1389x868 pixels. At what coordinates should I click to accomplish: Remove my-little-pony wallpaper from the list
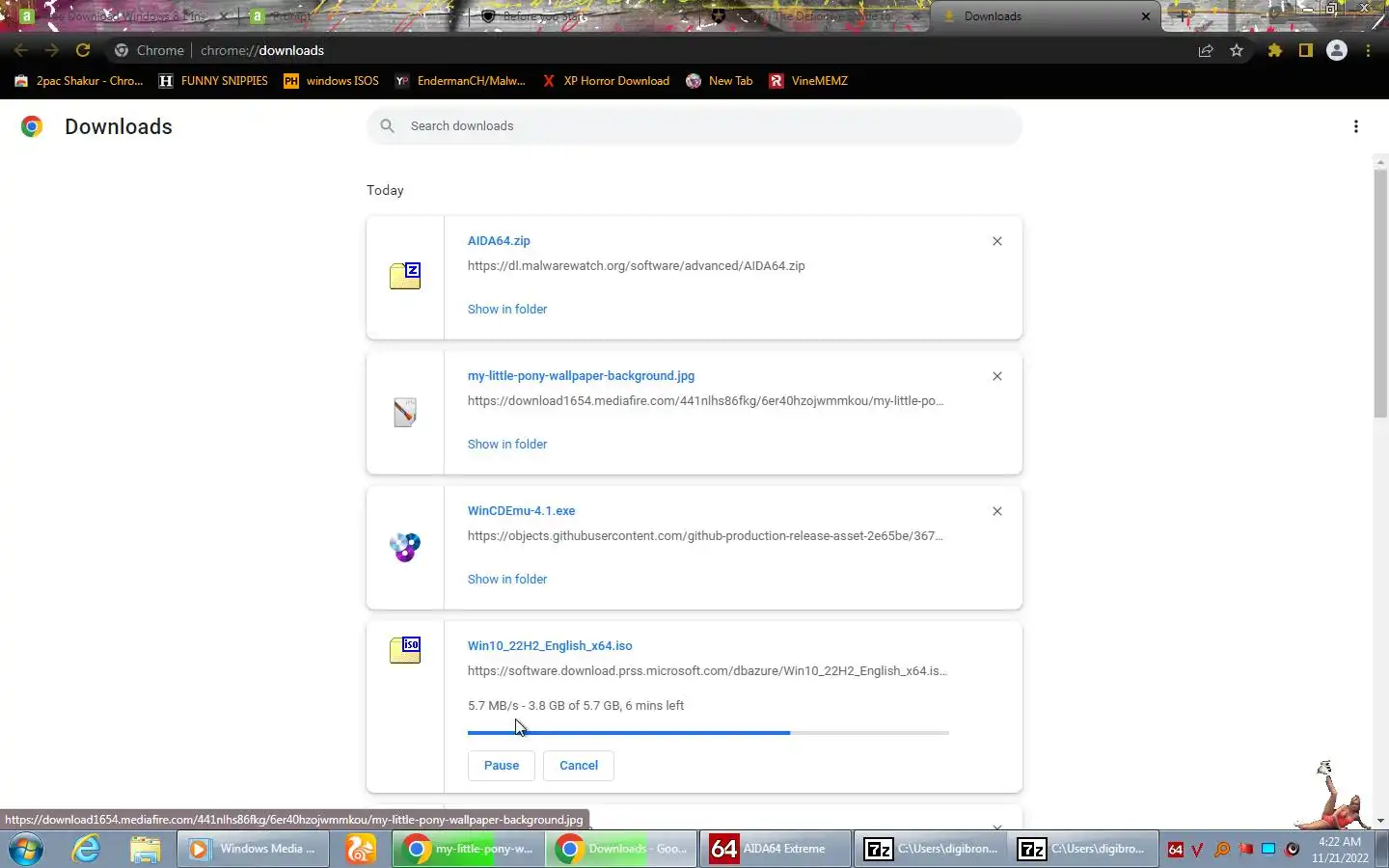point(997,376)
